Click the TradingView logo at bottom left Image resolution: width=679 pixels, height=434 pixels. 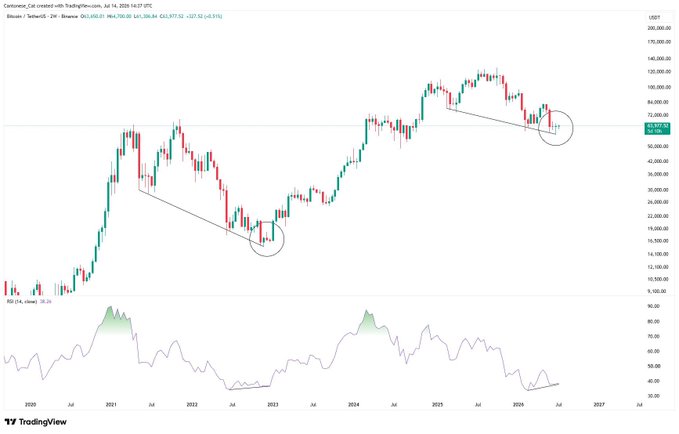(x=36, y=421)
